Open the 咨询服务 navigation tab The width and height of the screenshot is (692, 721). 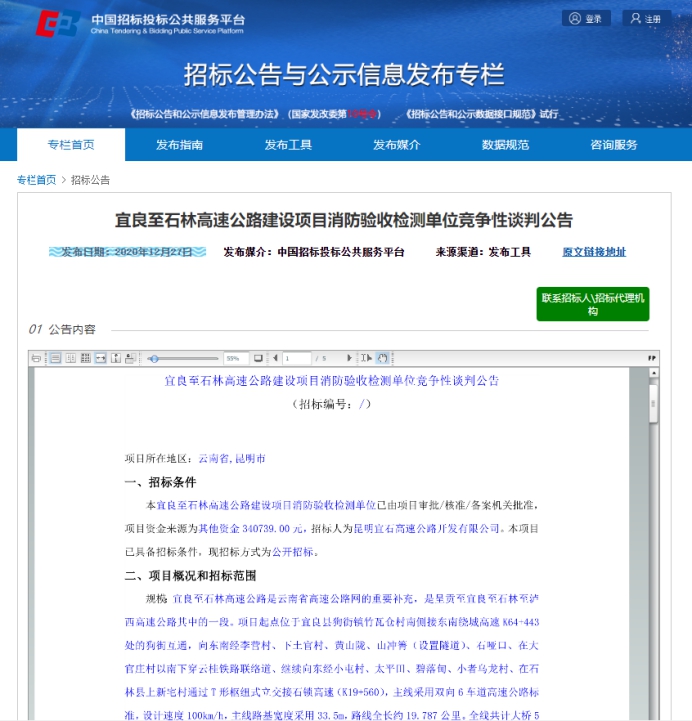pos(613,145)
